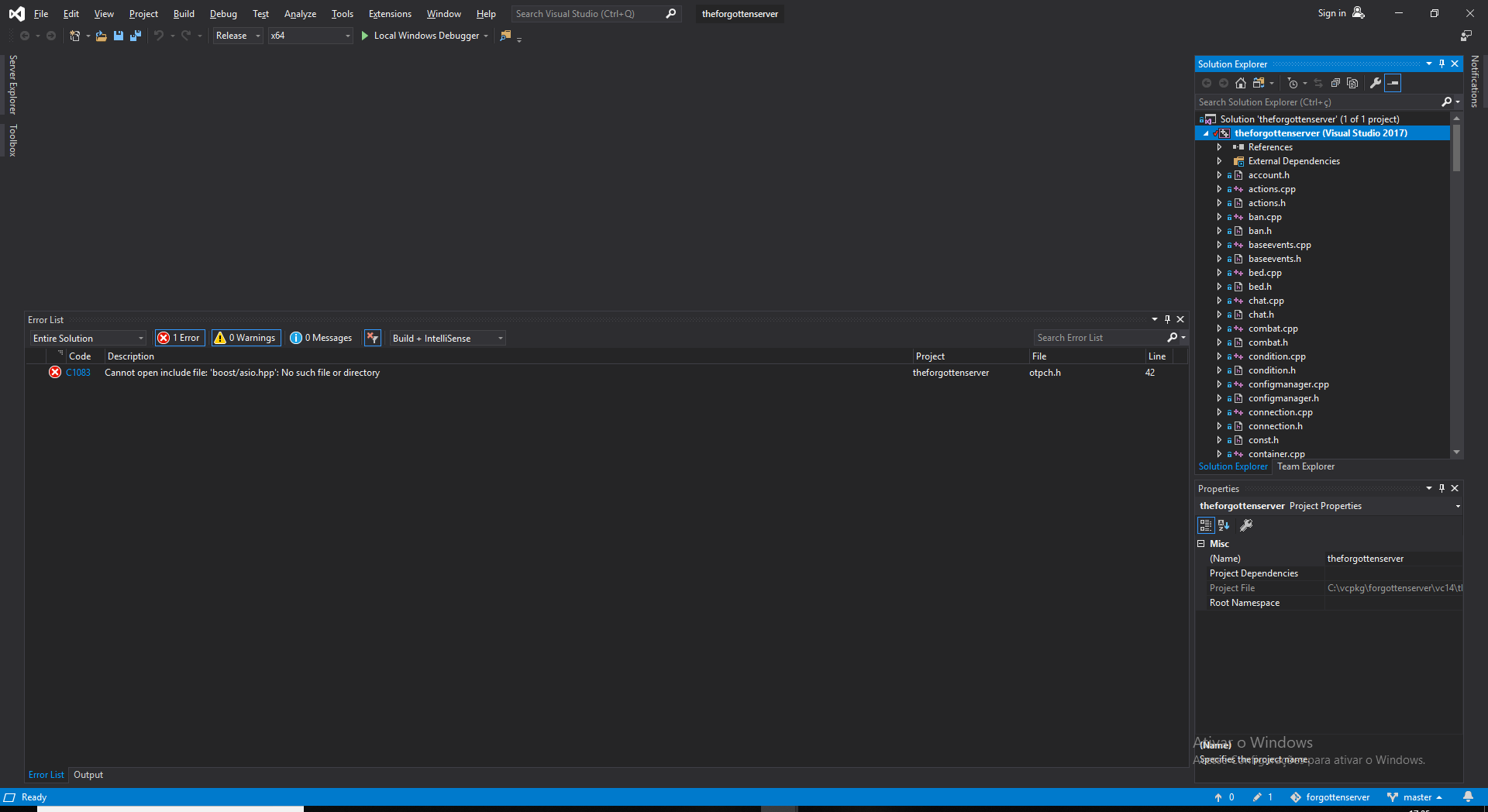This screenshot has width=1488, height=812.
Task: Toggle the 0 Warnings filter
Action: [x=246, y=338]
